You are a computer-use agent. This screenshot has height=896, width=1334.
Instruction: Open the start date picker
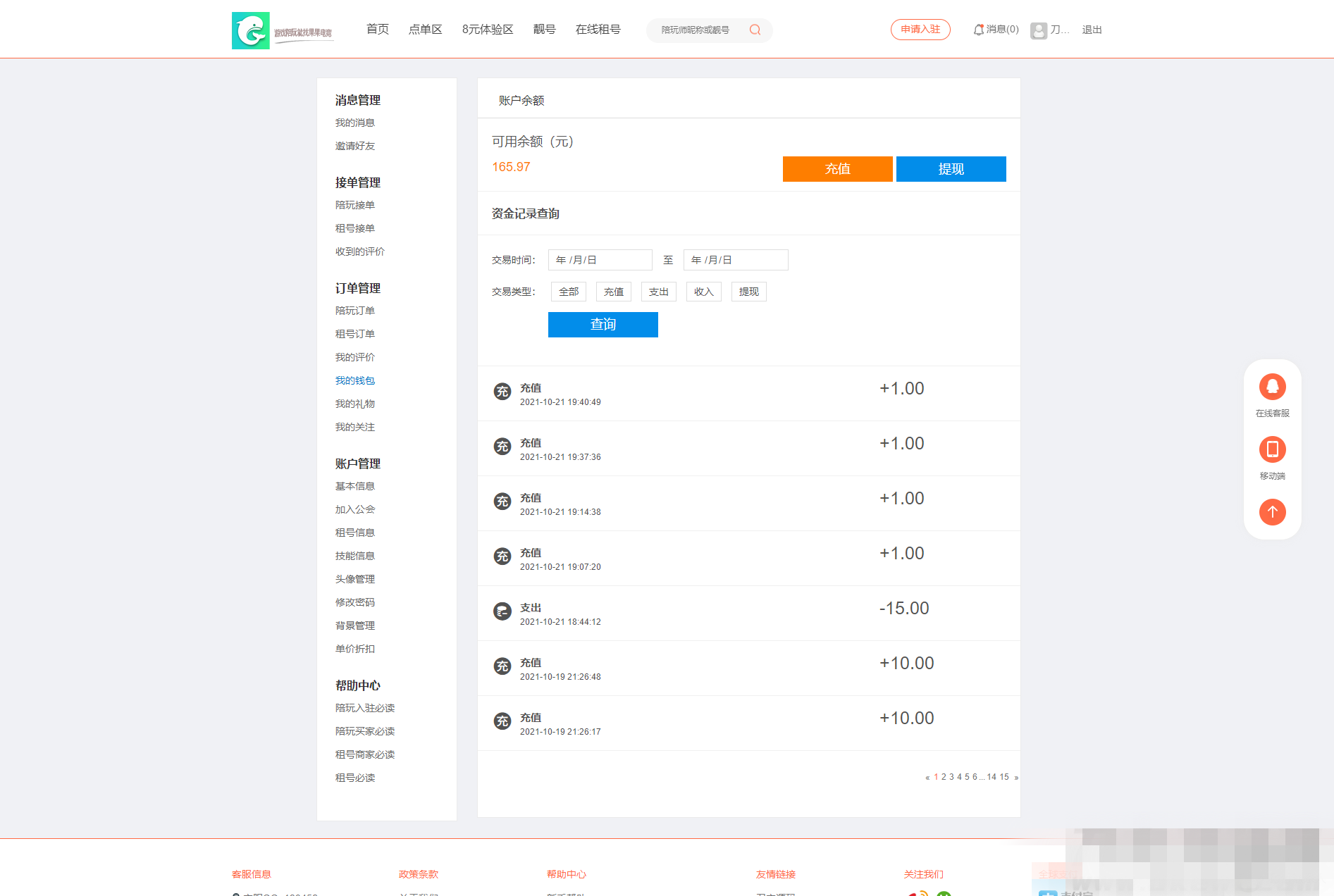click(600, 260)
